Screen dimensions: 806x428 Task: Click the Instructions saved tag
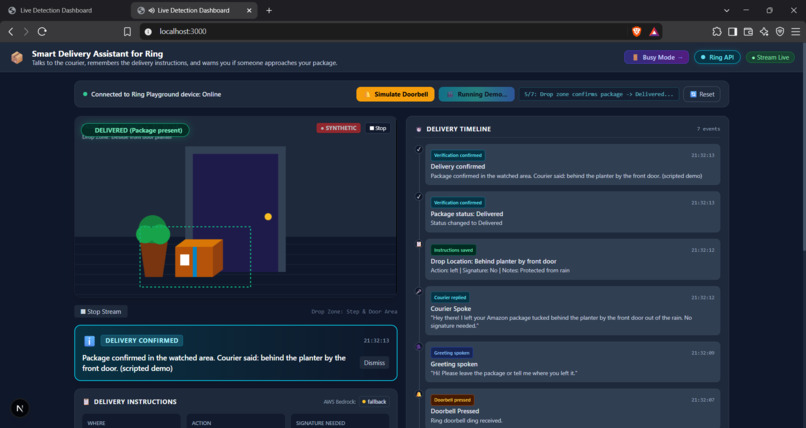coord(453,250)
